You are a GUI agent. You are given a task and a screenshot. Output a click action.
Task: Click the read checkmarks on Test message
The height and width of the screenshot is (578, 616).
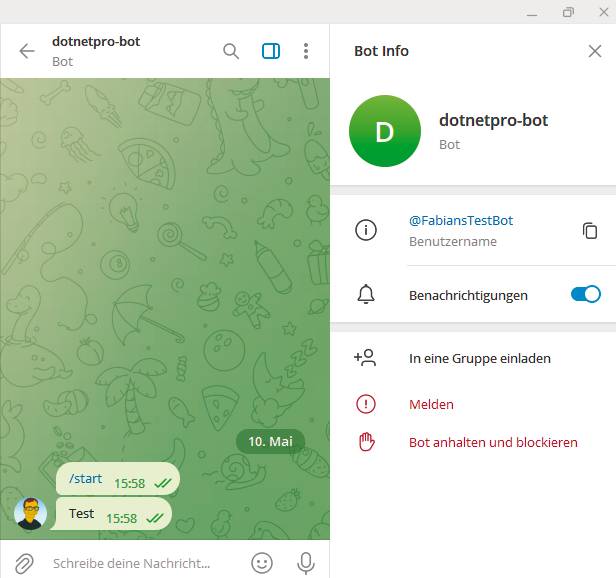[x=154, y=518]
